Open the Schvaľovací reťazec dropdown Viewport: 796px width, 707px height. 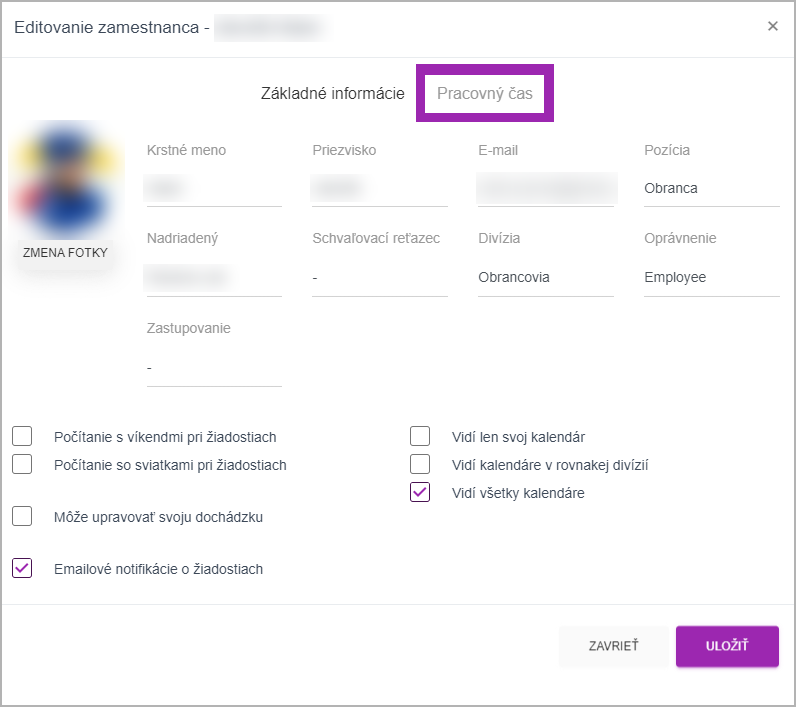tap(380, 278)
